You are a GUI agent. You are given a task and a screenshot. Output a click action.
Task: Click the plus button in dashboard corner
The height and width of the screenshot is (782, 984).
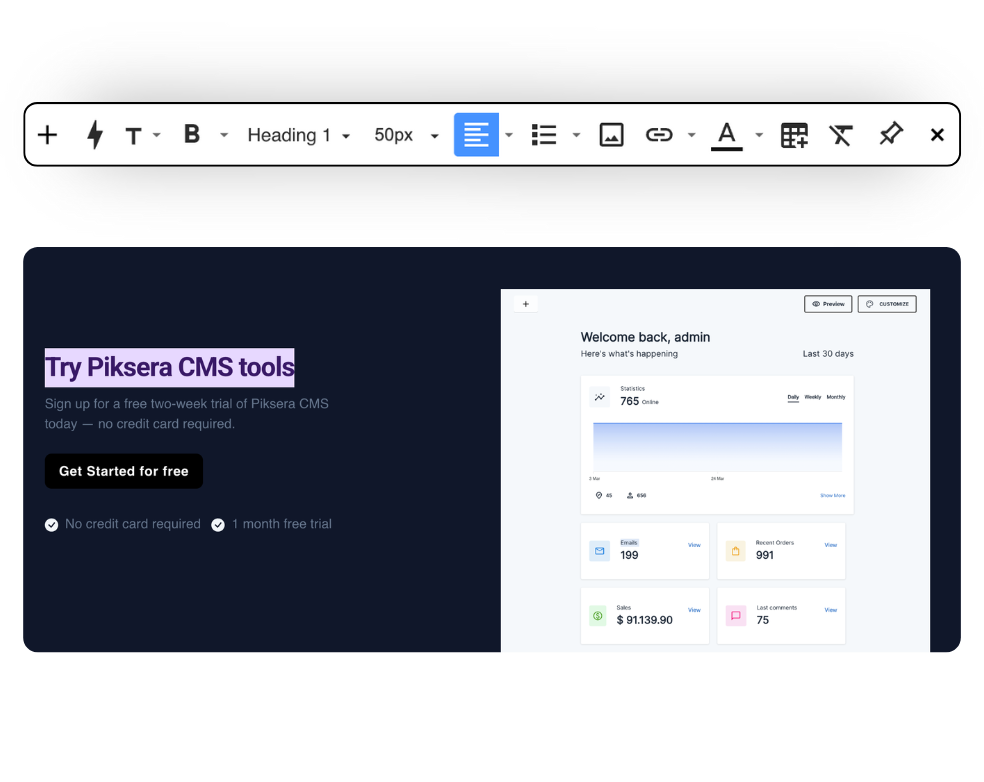(x=526, y=304)
